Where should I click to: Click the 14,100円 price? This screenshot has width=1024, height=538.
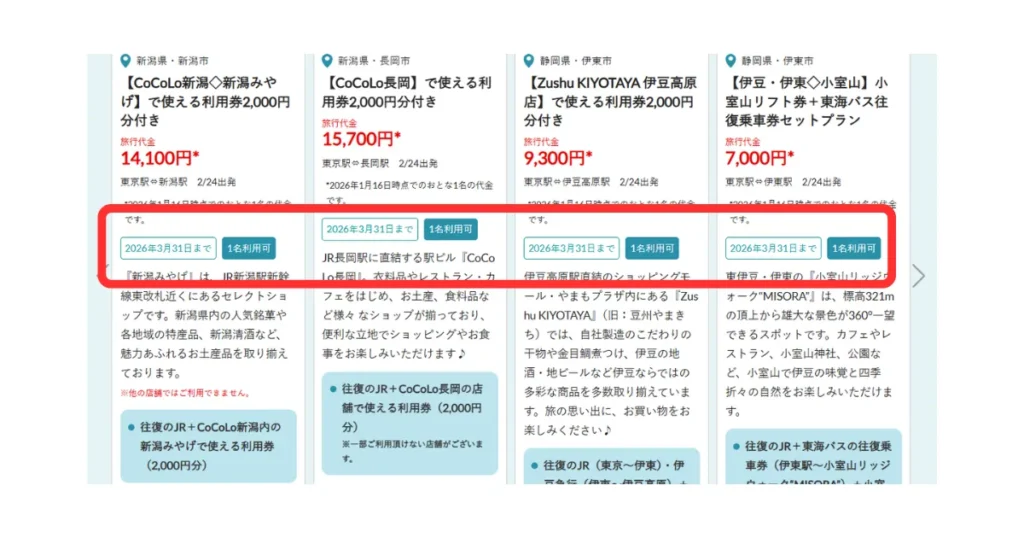[x=158, y=158]
